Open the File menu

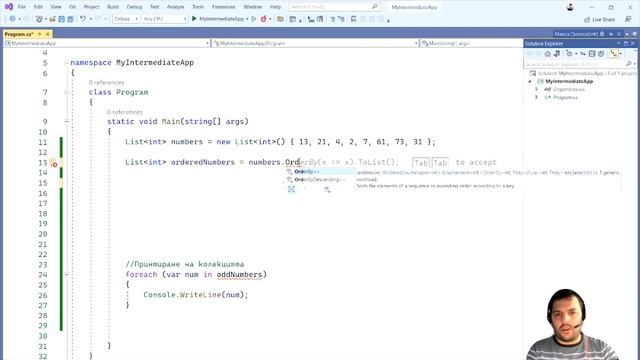tap(22, 7)
